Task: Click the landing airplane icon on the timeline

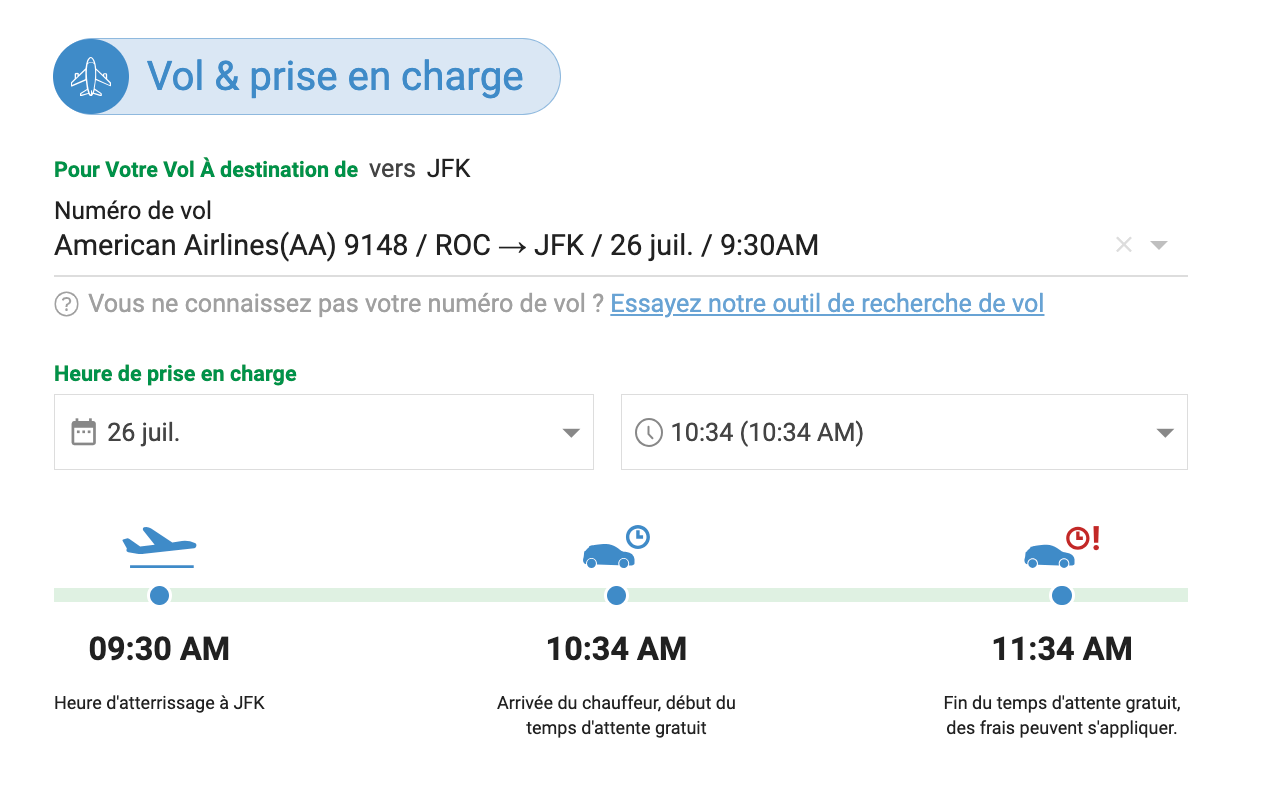Action: [x=160, y=547]
